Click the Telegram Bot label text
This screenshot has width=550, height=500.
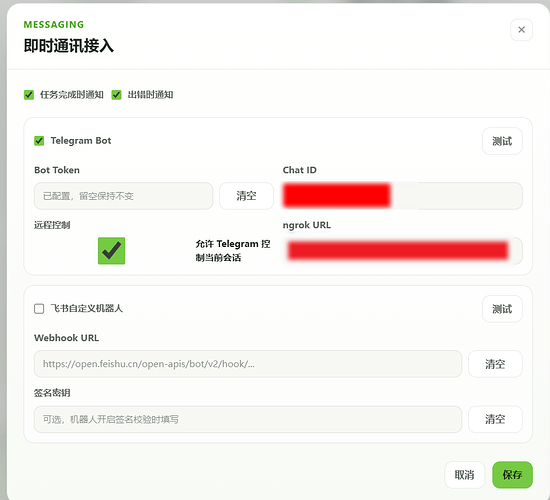click(x=81, y=141)
